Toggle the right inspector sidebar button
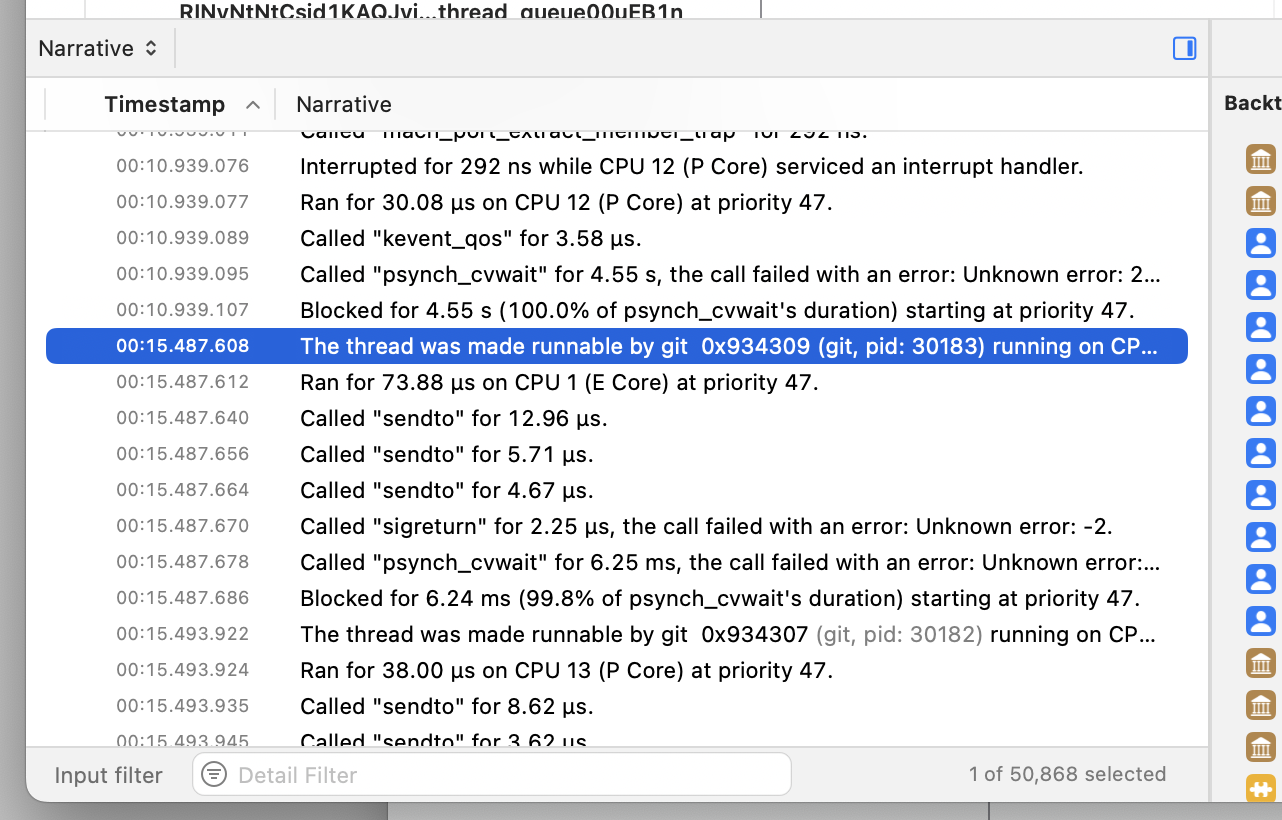Viewport: 1282px width, 820px height. [1184, 48]
